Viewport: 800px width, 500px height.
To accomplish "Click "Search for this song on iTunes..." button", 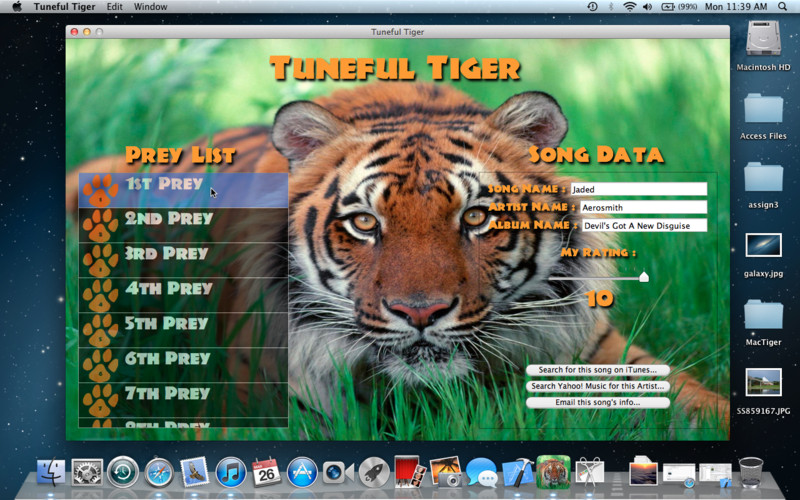I will pyautogui.click(x=597, y=370).
